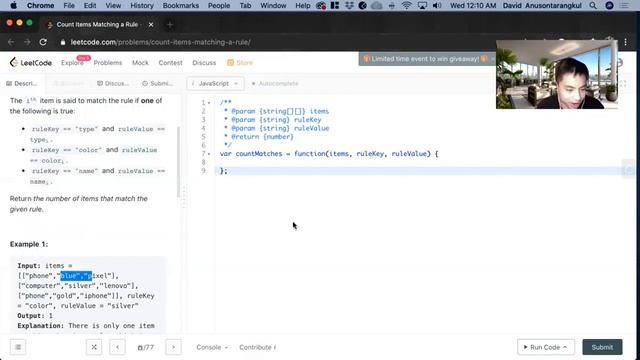
Task: Switch to the Submissions tab
Action: [x=158, y=83]
